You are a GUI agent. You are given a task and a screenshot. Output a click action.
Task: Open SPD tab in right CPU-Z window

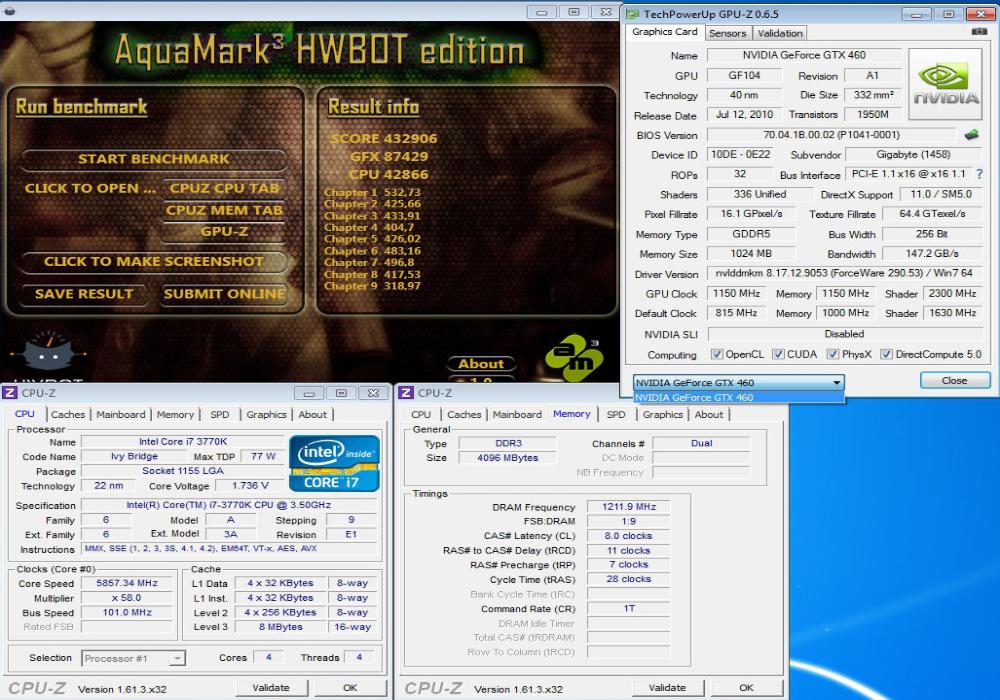point(615,414)
